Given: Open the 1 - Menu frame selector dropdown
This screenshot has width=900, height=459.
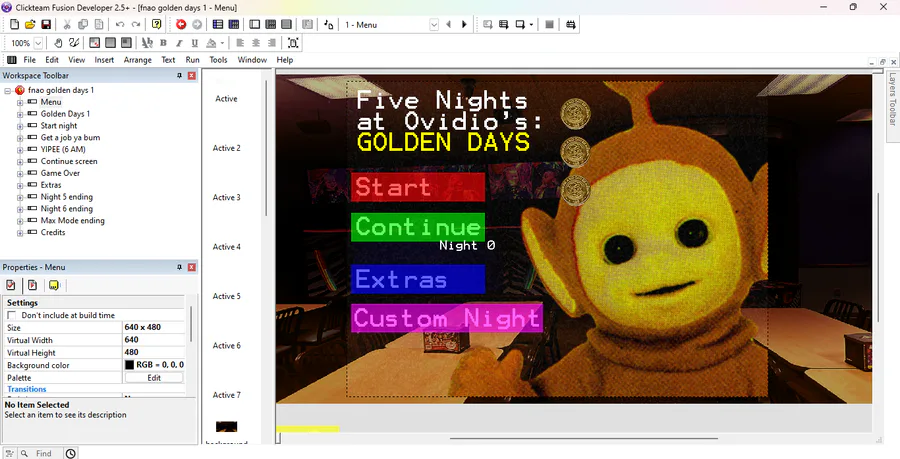Looking at the screenshot, I should tap(434, 25).
